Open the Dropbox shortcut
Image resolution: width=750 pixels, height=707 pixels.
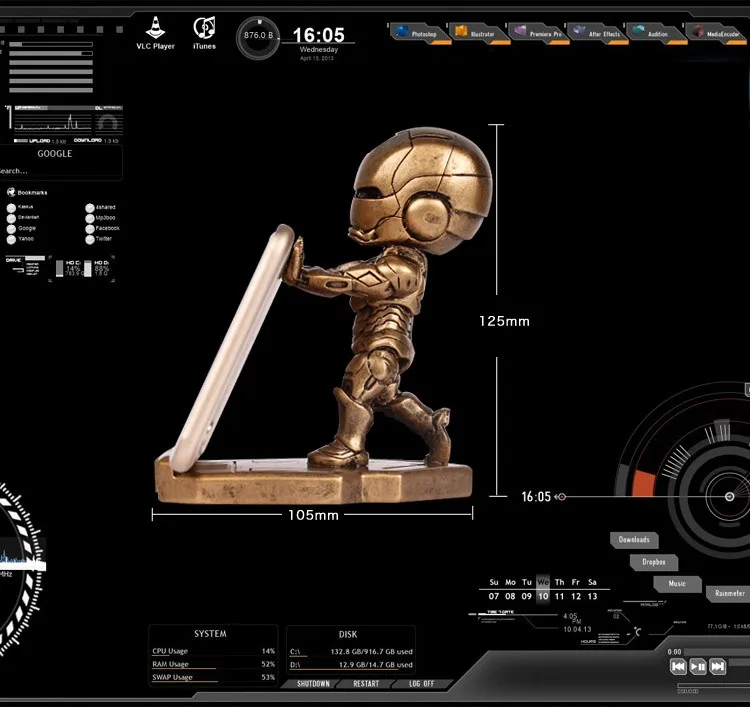654,562
